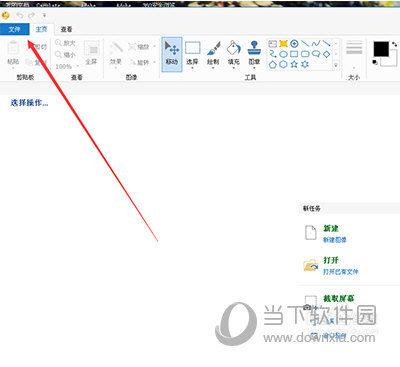Click the PicPick application logo icon
Image resolution: width=400 pixels, height=367 pixels.
[x=6, y=15]
